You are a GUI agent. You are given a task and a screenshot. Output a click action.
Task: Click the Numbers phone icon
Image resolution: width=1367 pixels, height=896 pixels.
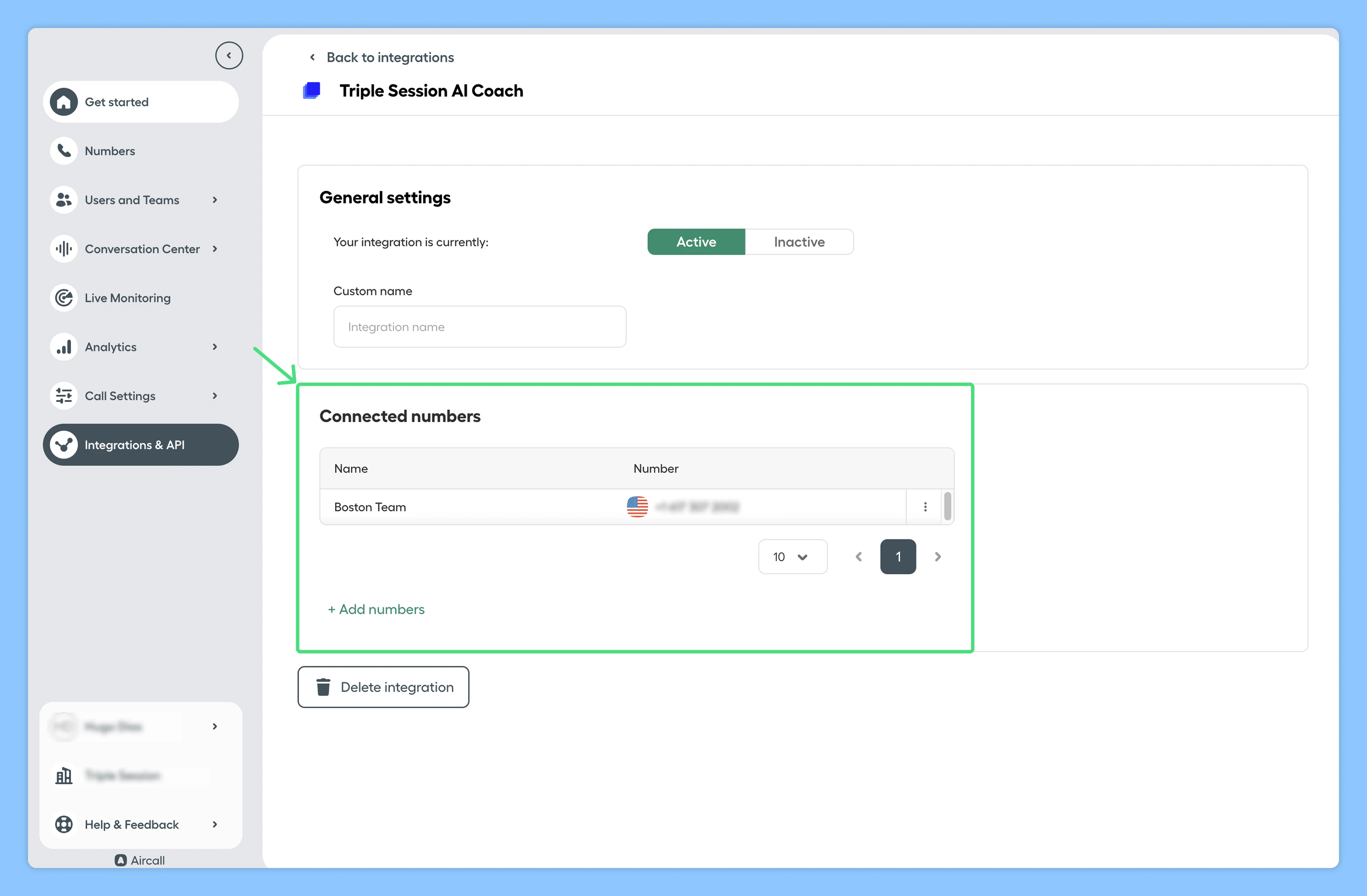coord(64,151)
